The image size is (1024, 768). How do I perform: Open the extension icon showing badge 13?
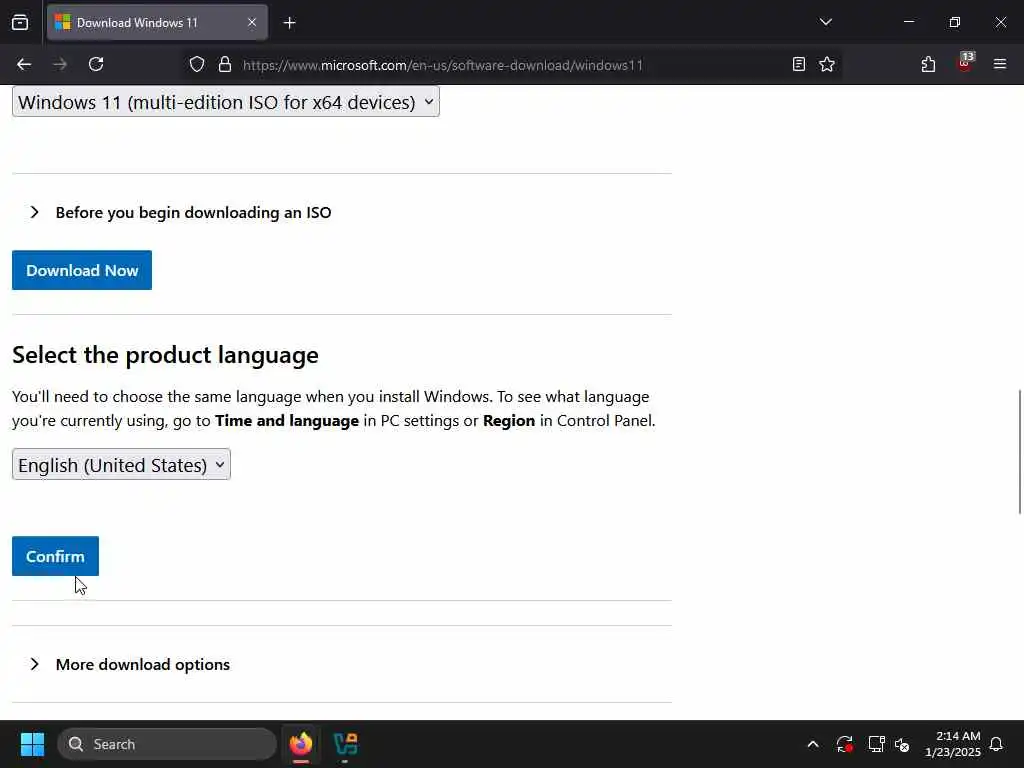[965, 63]
